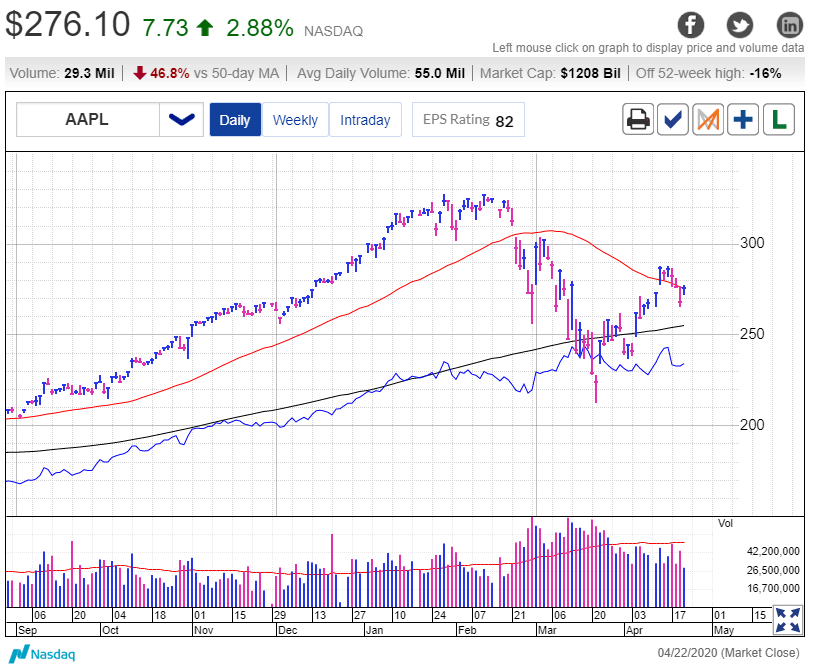Switch to Weekly chart view
The width and height of the screenshot is (814, 666).
(295, 119)
